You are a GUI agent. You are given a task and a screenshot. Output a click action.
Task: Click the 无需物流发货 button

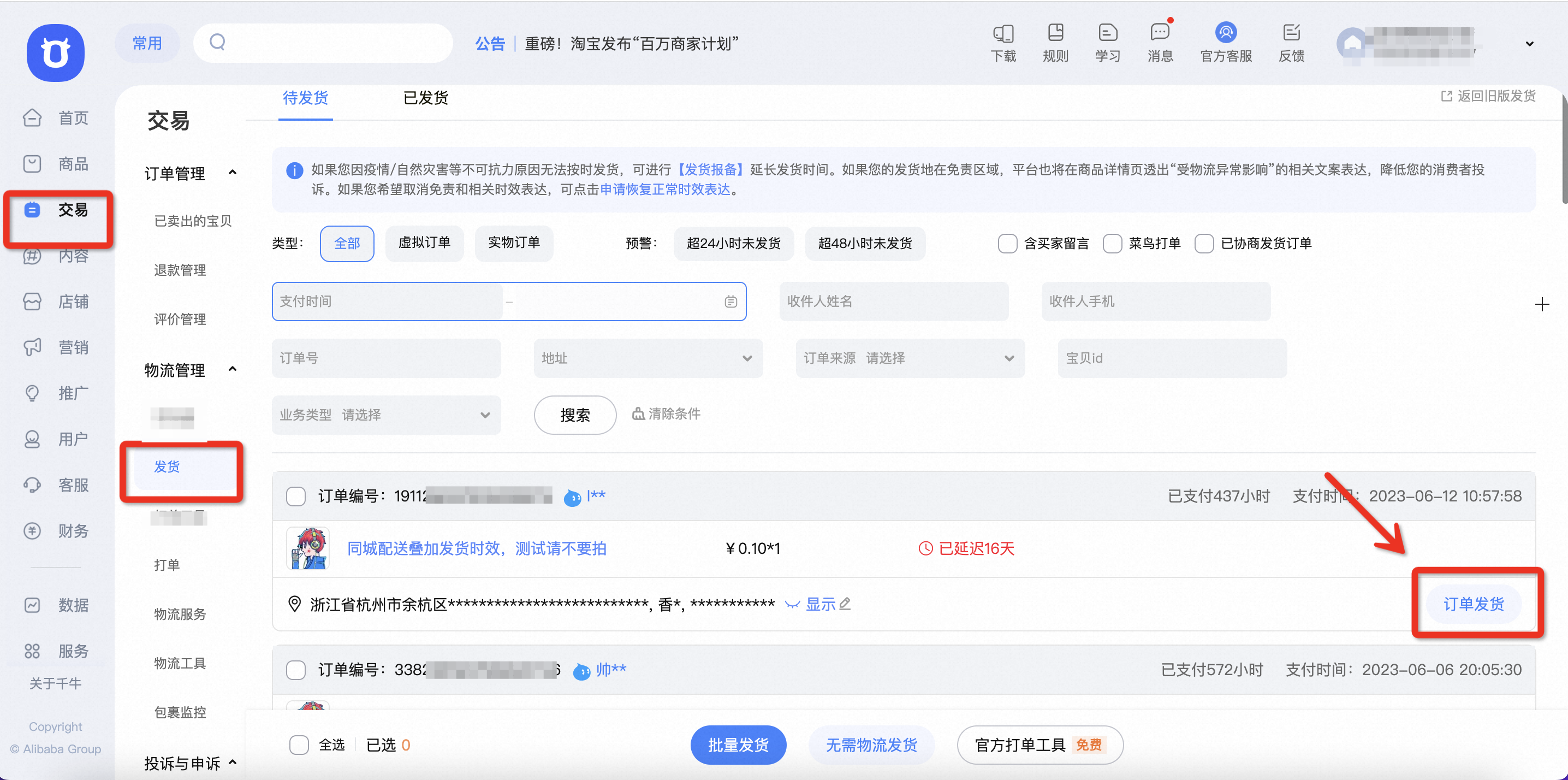point(871,744)
